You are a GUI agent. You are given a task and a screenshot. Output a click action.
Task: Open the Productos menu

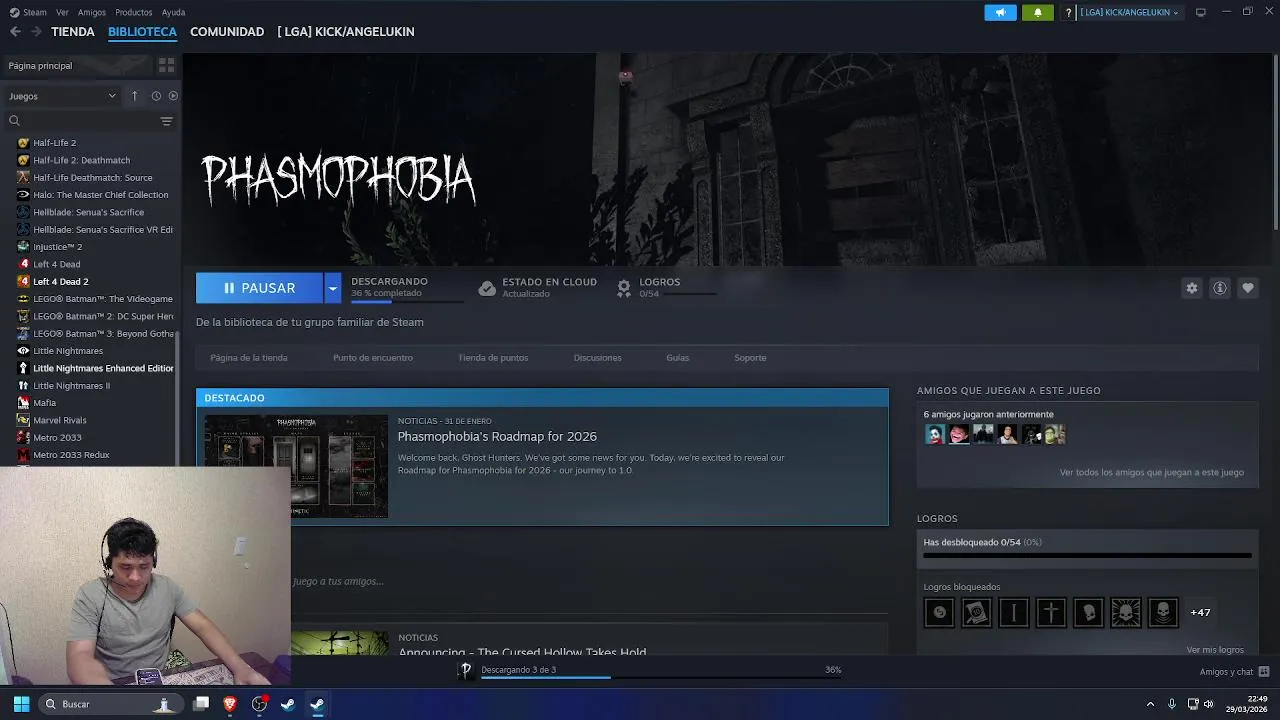pyautogui.click(x=134, y=12)
